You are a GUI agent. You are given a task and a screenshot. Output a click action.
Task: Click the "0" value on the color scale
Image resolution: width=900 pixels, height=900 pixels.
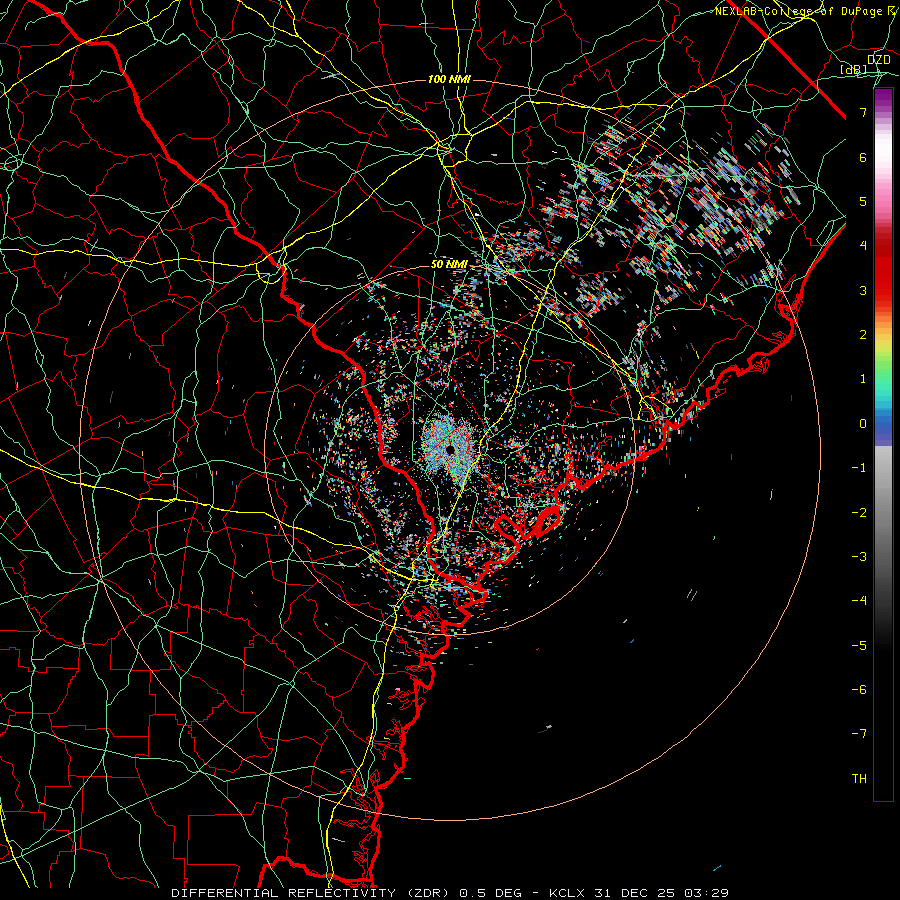click(863, 424)
